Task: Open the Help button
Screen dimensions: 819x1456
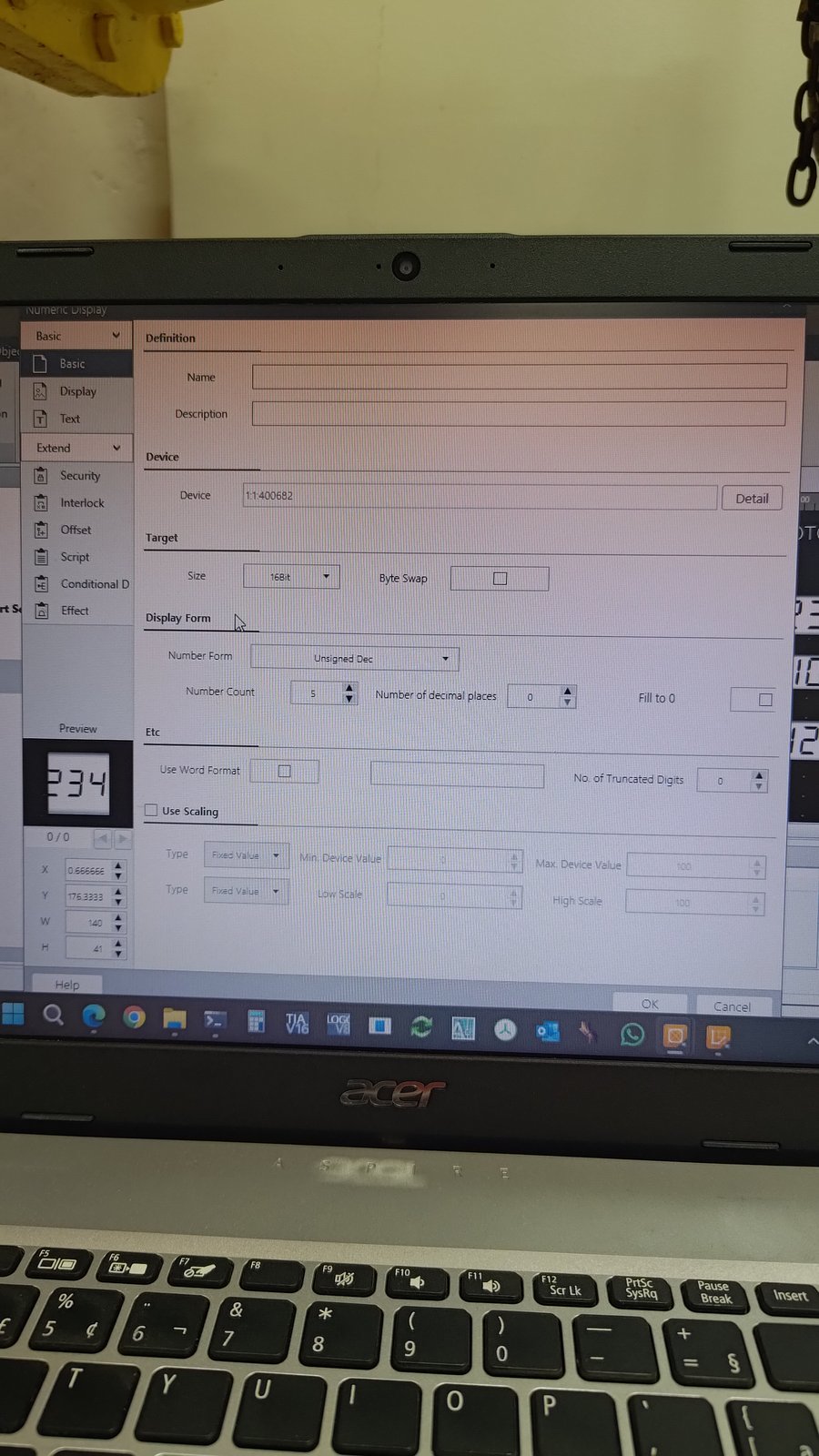Action: point(66,984)
